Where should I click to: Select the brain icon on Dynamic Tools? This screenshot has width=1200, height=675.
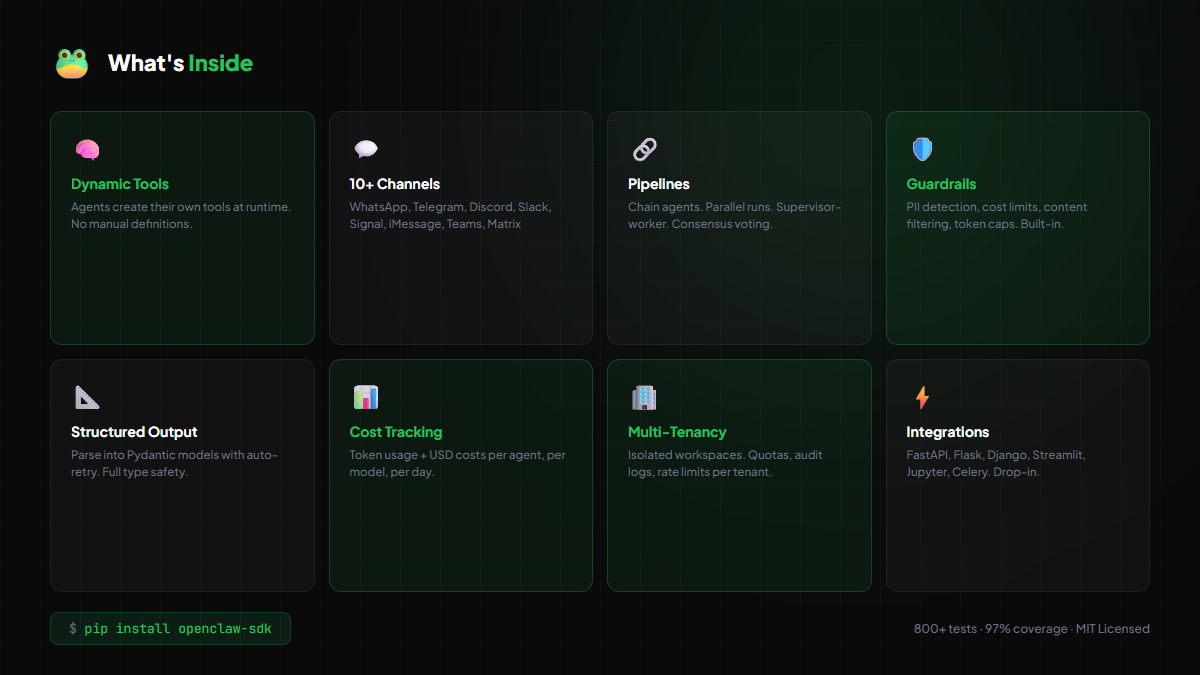tap(86, 148)
